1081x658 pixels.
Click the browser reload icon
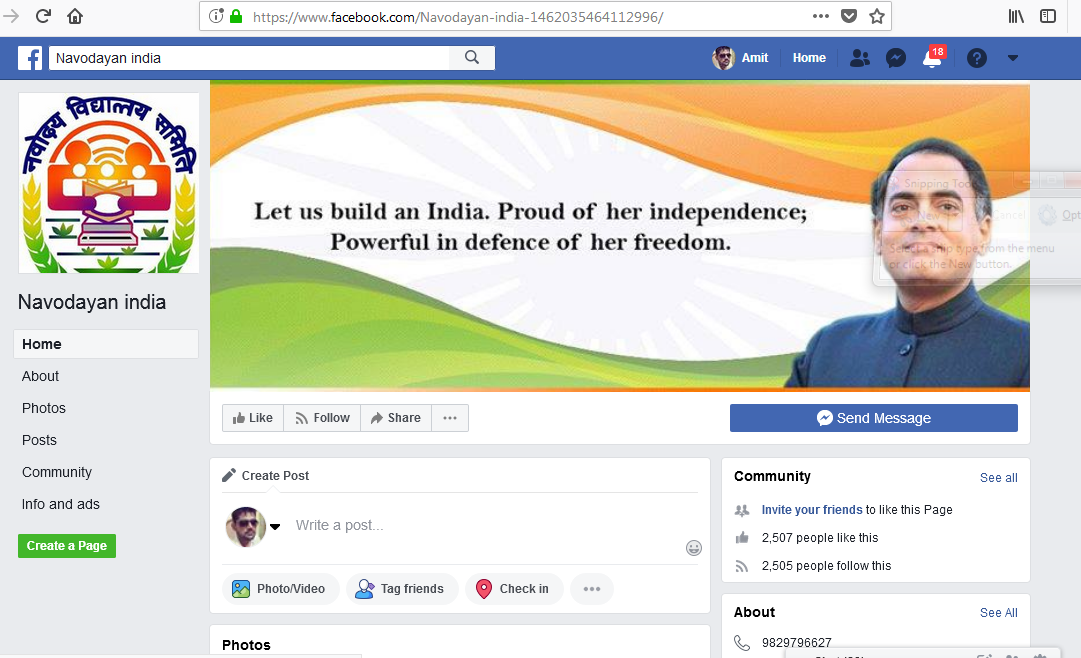point(43,16)
